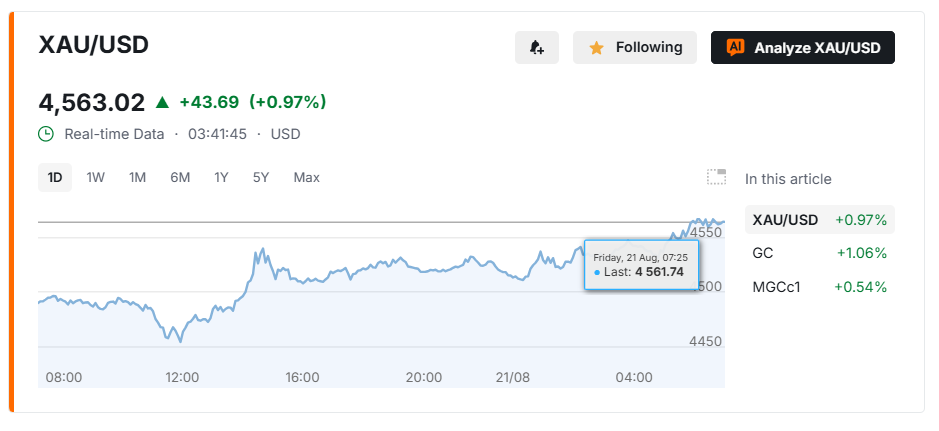Screen dimensions: 939x431
Task: Click the chart fullscreen dashed-square icon
Action: tap(716, 177)
